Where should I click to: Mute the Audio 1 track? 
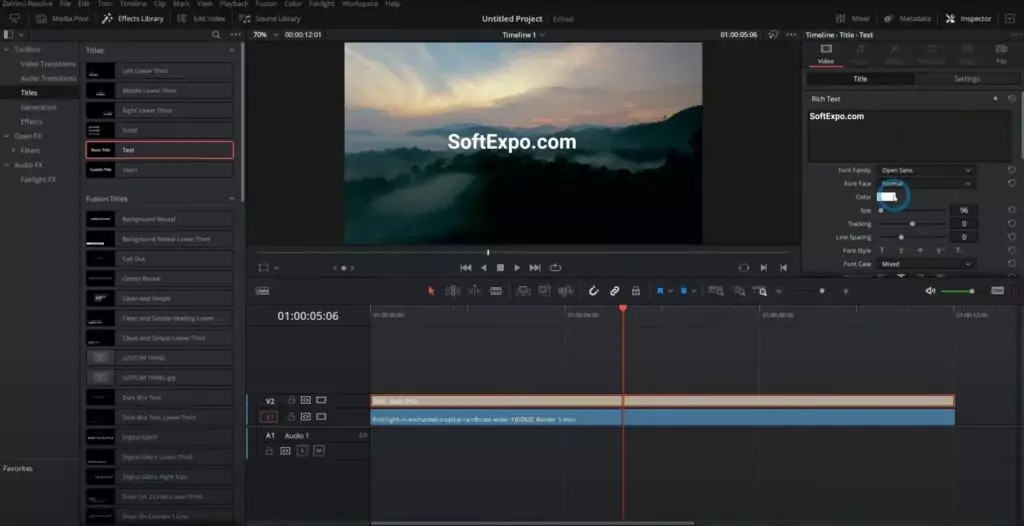tap(319, 451)
